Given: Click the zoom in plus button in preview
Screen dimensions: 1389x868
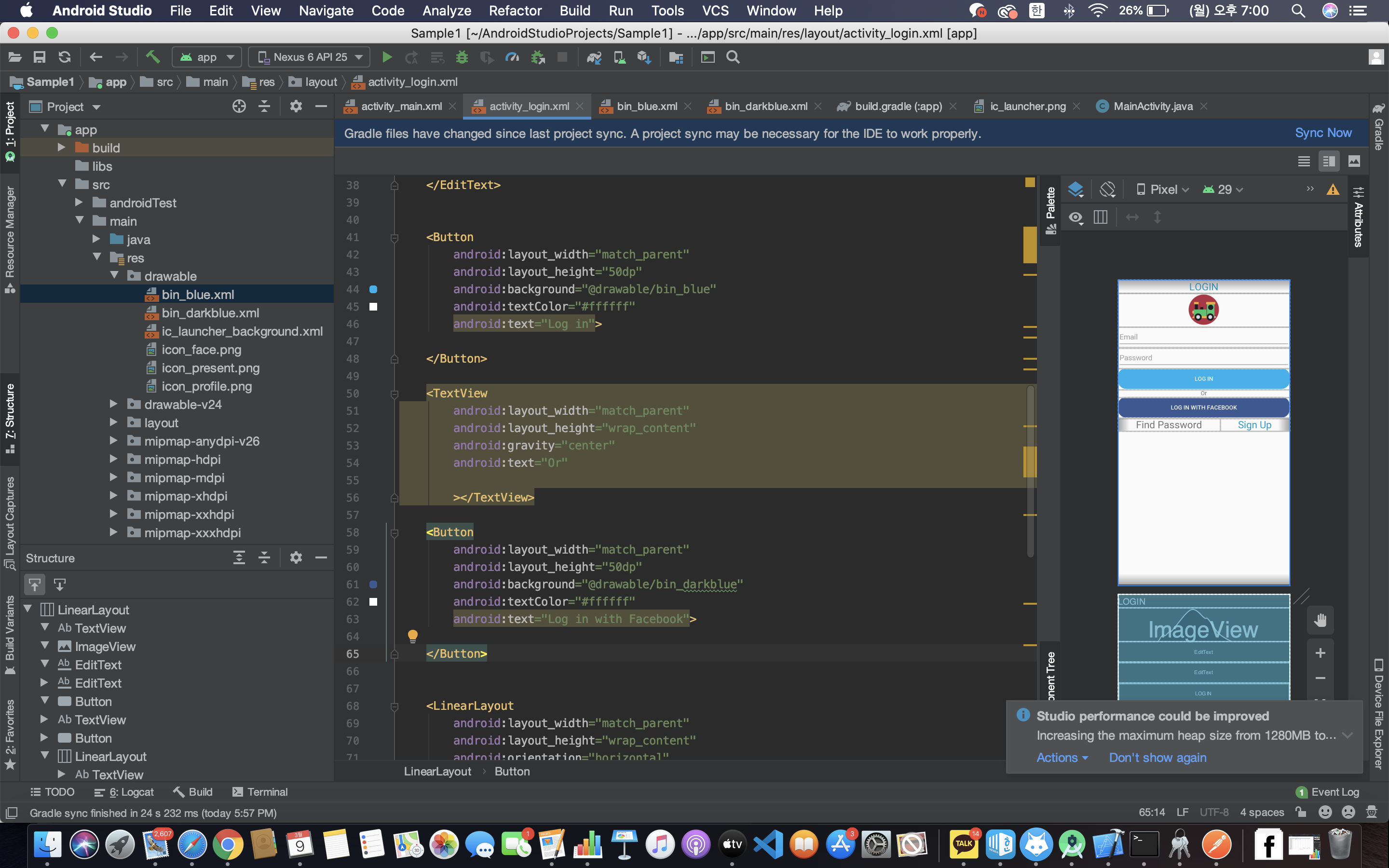Looking at the screenshot, I should tap(1320, 653).
